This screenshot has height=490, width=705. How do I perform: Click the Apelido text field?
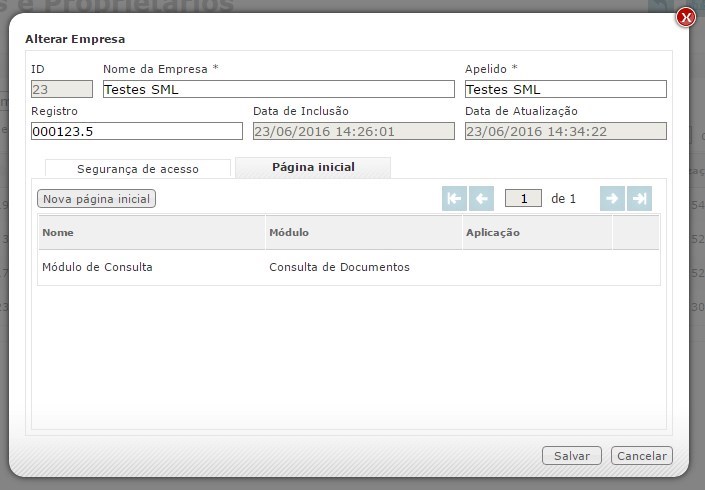tap(565, 89)
